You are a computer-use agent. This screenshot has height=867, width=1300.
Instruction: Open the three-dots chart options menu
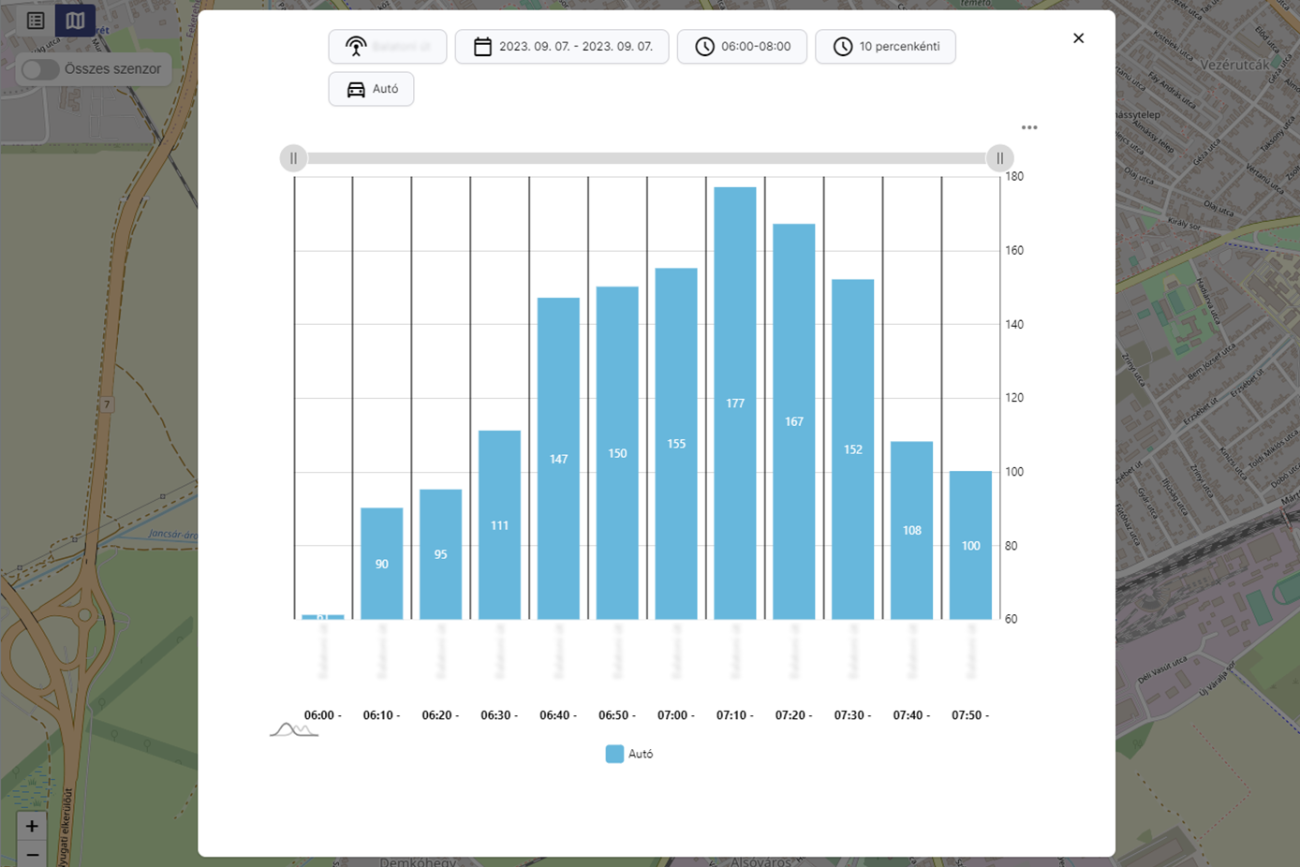tap(1029, 128)
